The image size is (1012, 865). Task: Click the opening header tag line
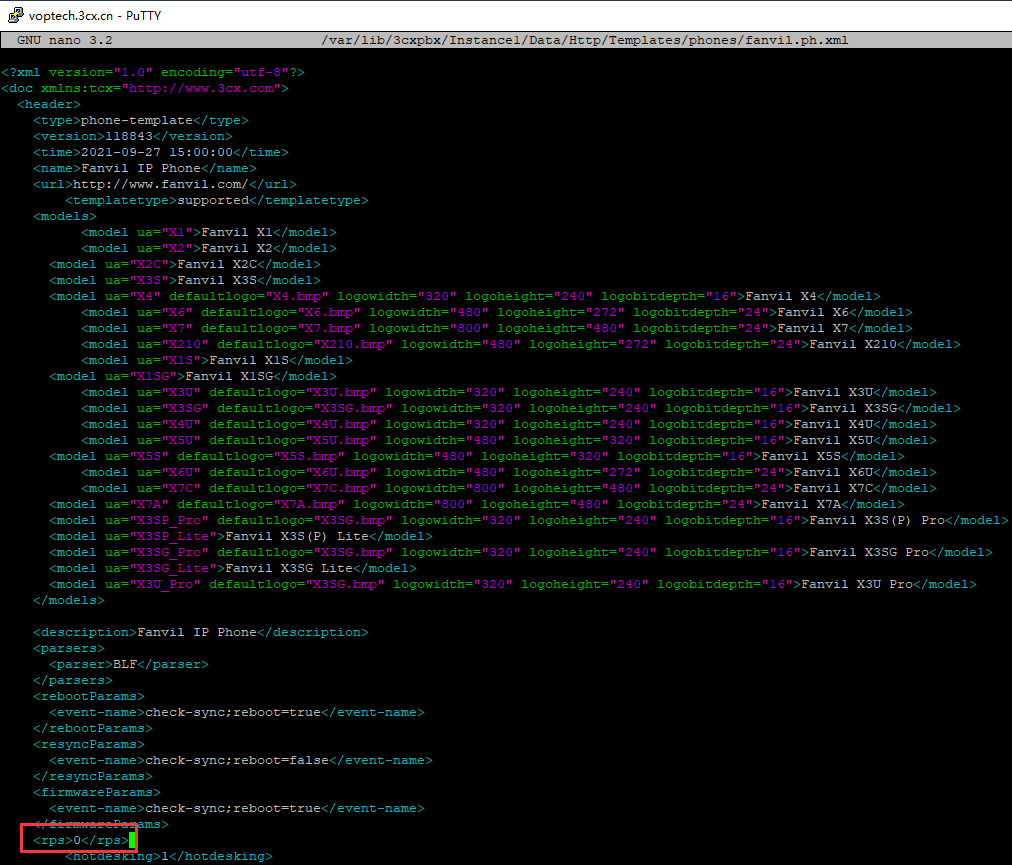[x=49, y=105]
